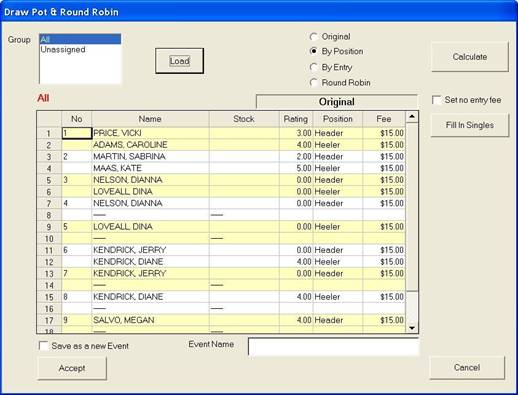Click the table vertical scrollbar thumb

(x=412, y=207)
